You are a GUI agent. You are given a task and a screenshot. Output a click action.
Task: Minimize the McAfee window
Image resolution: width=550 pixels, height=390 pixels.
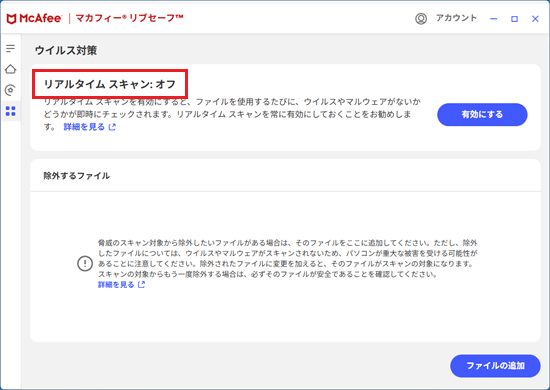click(x=494, y=19)
